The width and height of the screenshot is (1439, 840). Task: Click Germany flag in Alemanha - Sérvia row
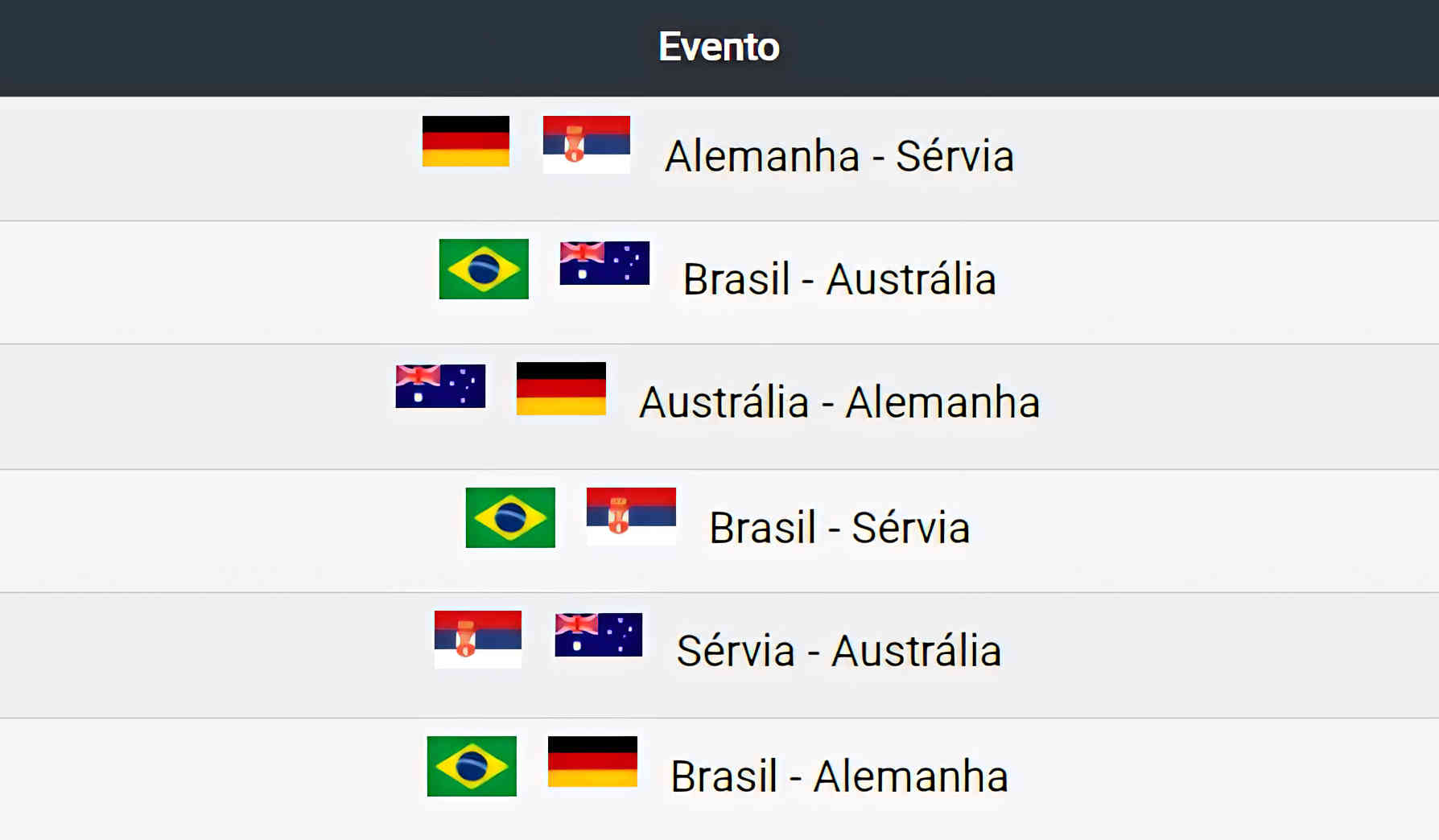(465, 142)
